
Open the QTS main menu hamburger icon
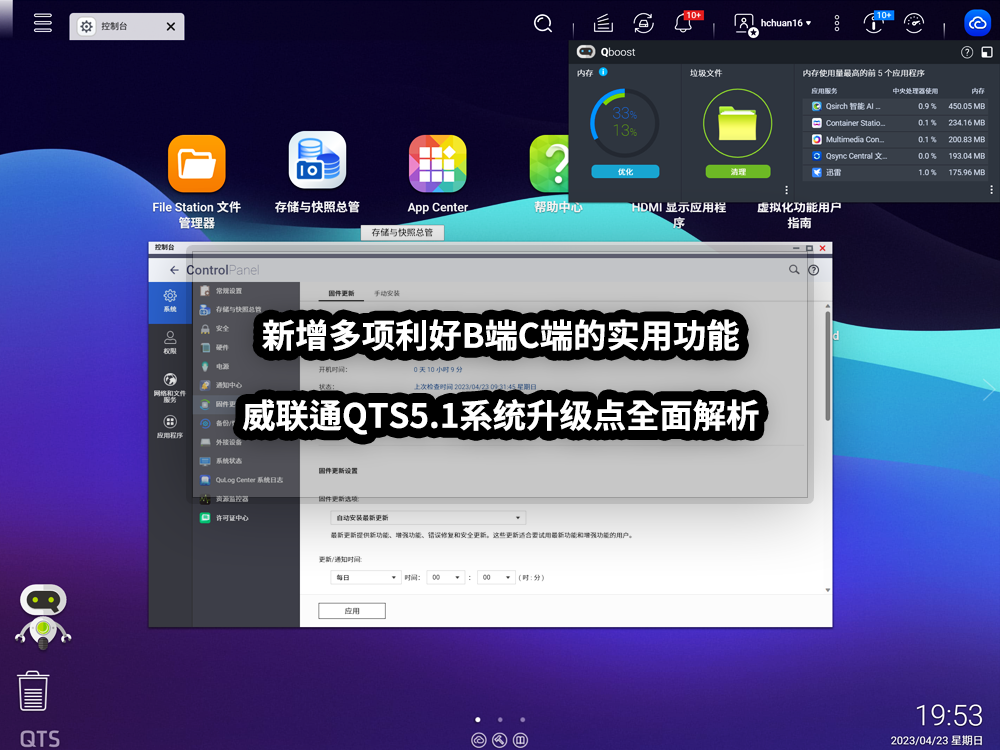tap(43, 23)
